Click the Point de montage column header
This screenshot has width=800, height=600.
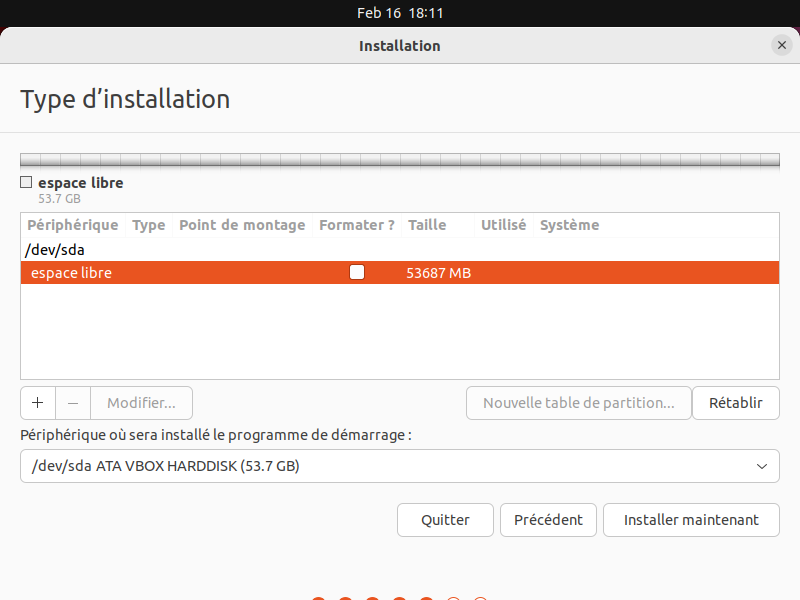click(x=242, y=225)
